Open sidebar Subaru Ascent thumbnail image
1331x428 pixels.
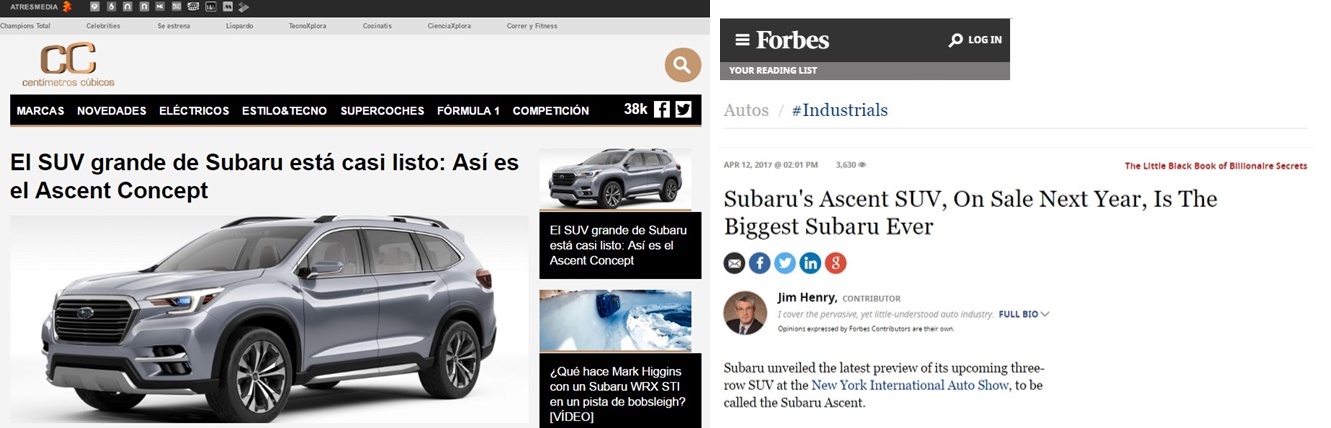tap(615, 180)
